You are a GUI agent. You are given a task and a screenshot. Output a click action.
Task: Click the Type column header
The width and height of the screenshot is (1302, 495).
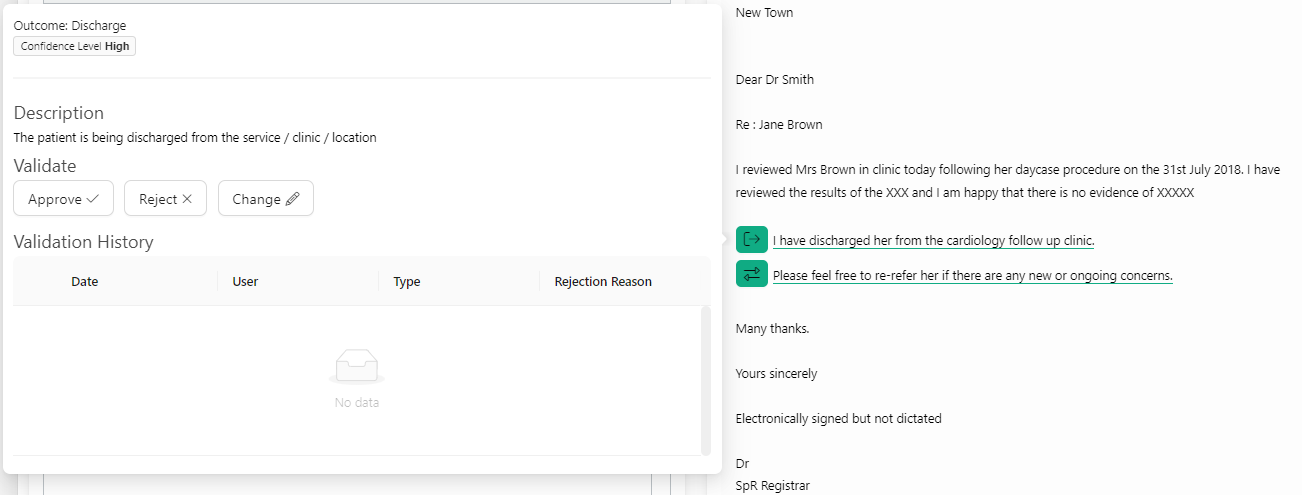(x=406, y=282)
